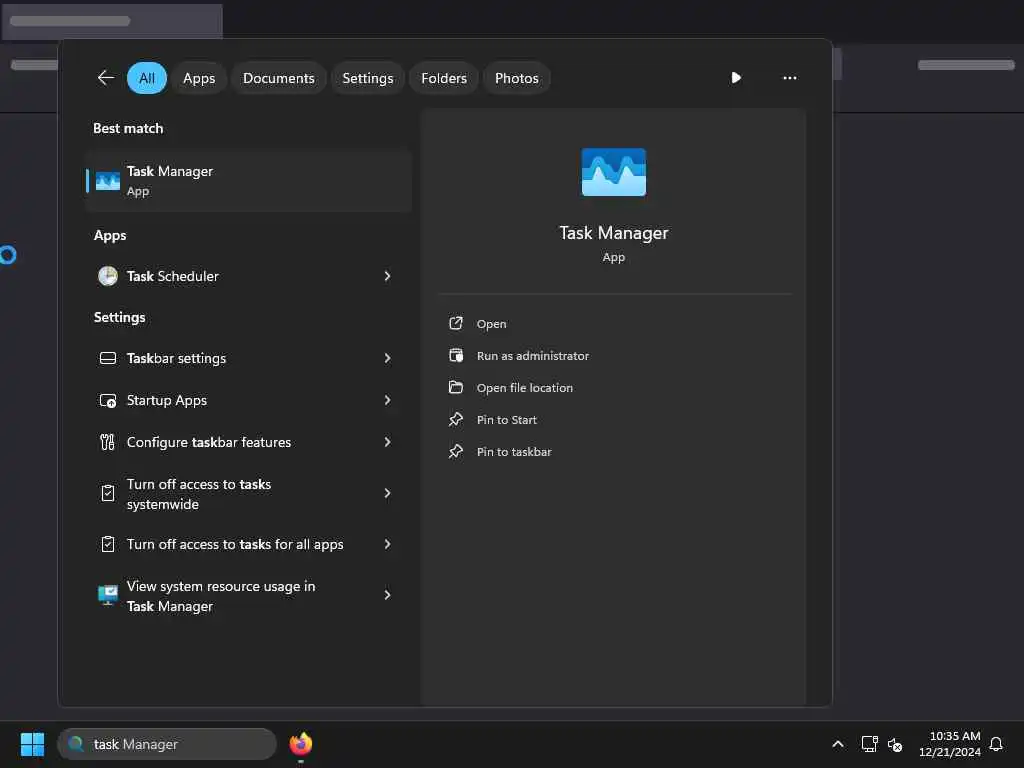This screenshot has height=768, width=1024.
Task: Click icon for tasks for all apps
Action: 108,544
